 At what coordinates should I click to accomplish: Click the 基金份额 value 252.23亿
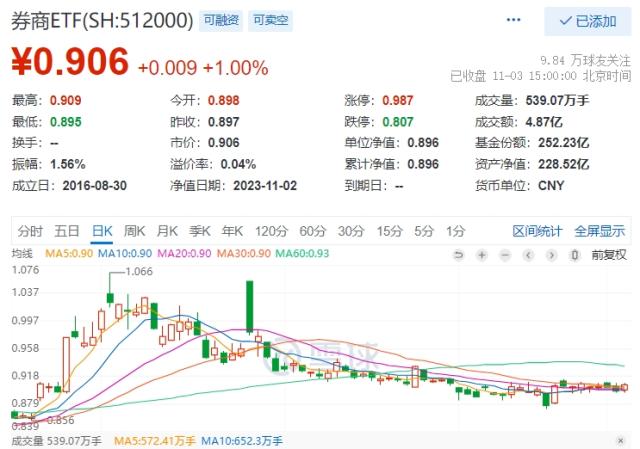(x=563, y=143)
